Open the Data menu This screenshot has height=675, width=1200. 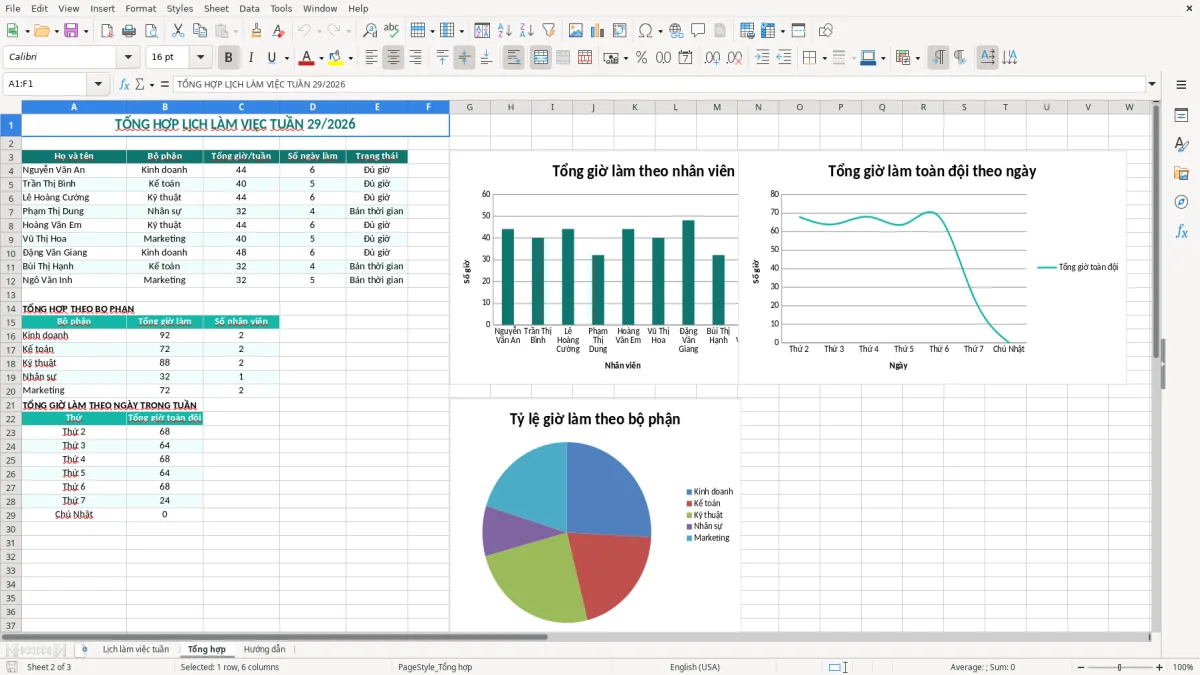pyautogui.click(x=249, y=8)
